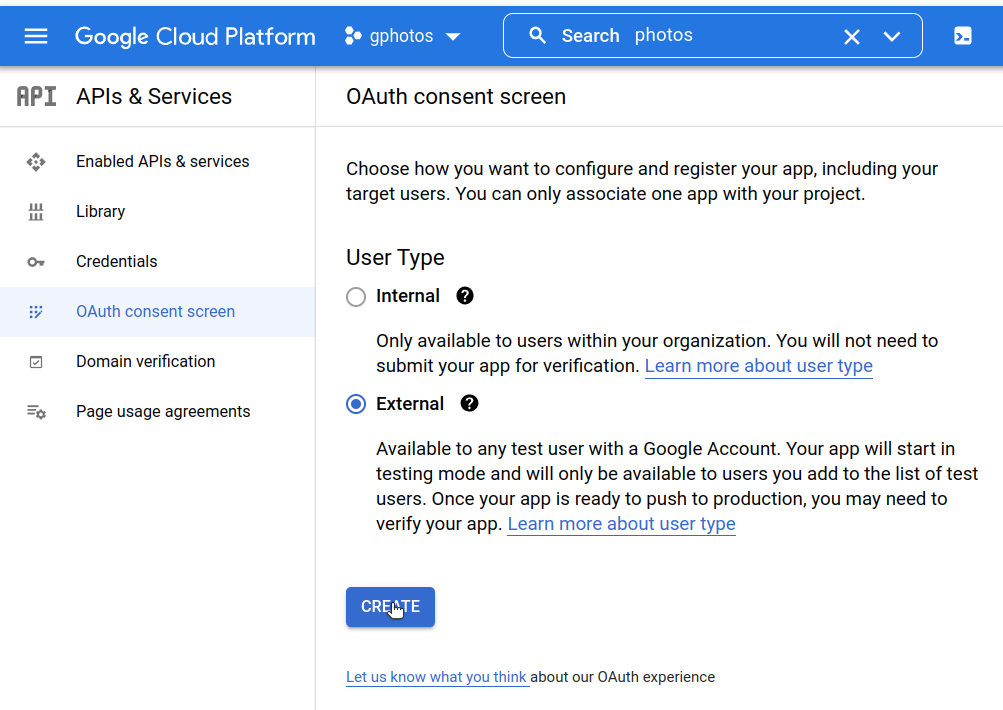The image size is (1003, 710).
Task: Click help icon next to Internal
Action: pos(465,296)
